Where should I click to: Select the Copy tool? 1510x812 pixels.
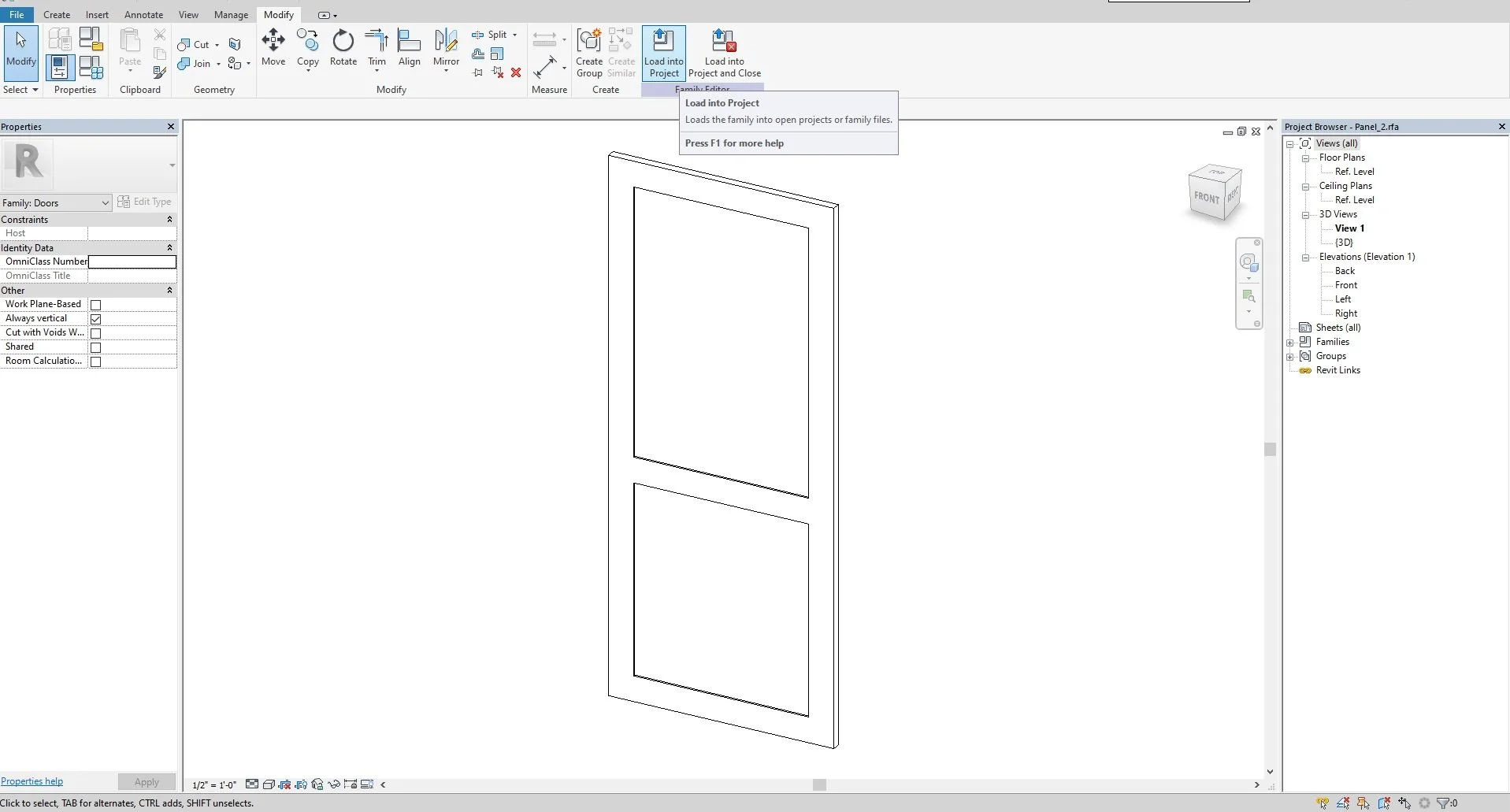308,49
